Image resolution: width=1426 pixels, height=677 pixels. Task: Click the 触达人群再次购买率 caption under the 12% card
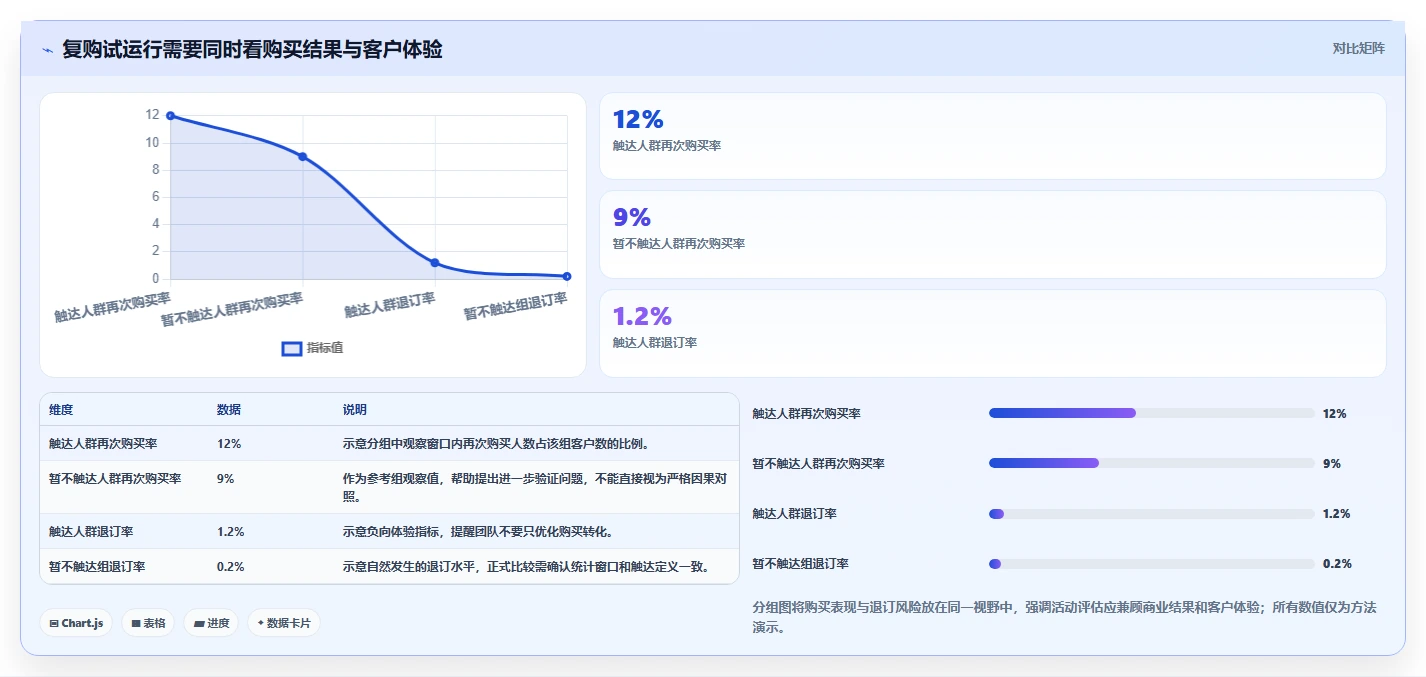pyautogui.click(x=667, y=146)
